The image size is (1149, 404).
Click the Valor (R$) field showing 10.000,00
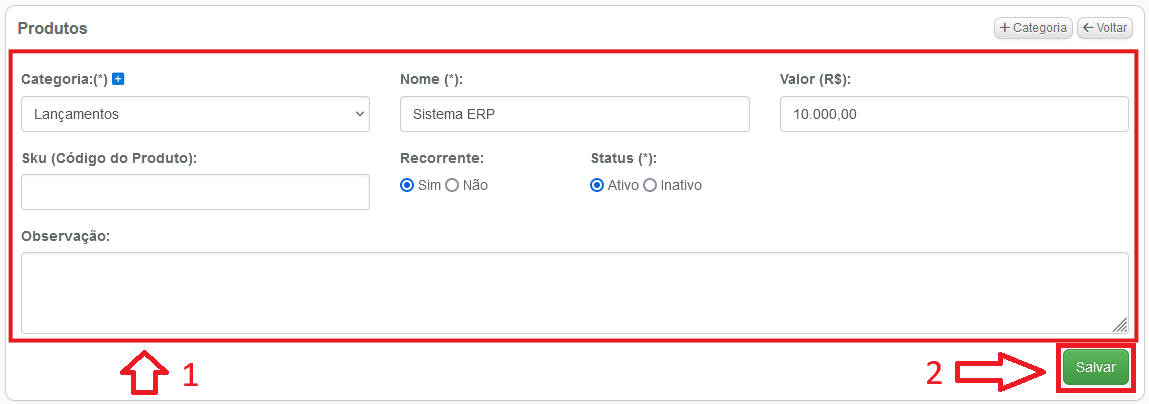pyautogui.click(x=954, y=114)
